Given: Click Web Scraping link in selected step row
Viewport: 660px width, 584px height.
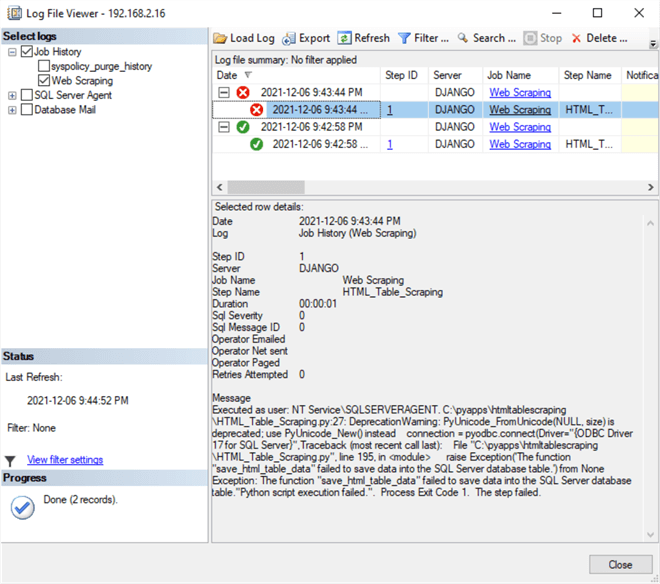Looking at the screenshot, I should click(x=520, y=110).
